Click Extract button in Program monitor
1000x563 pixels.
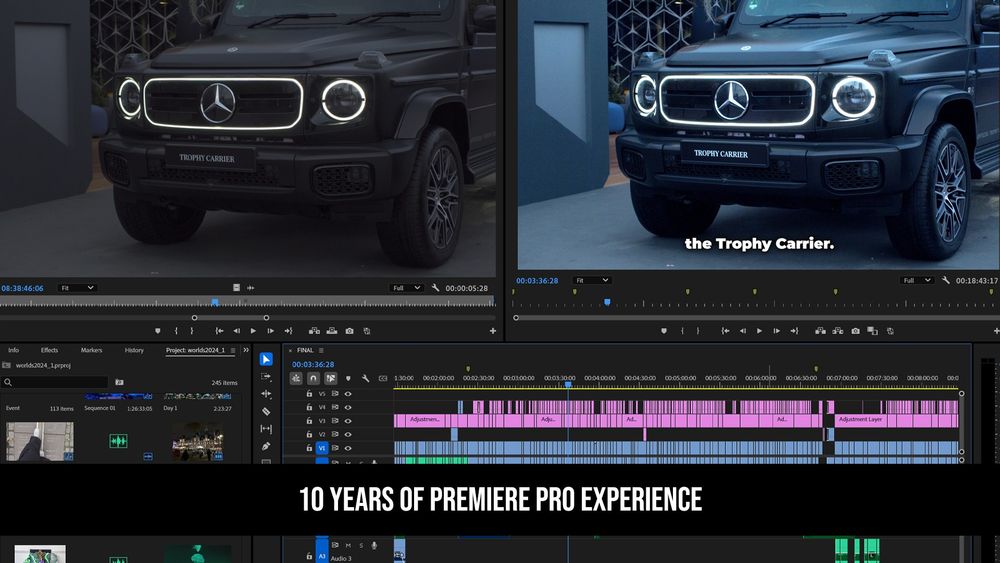point(837,331)
